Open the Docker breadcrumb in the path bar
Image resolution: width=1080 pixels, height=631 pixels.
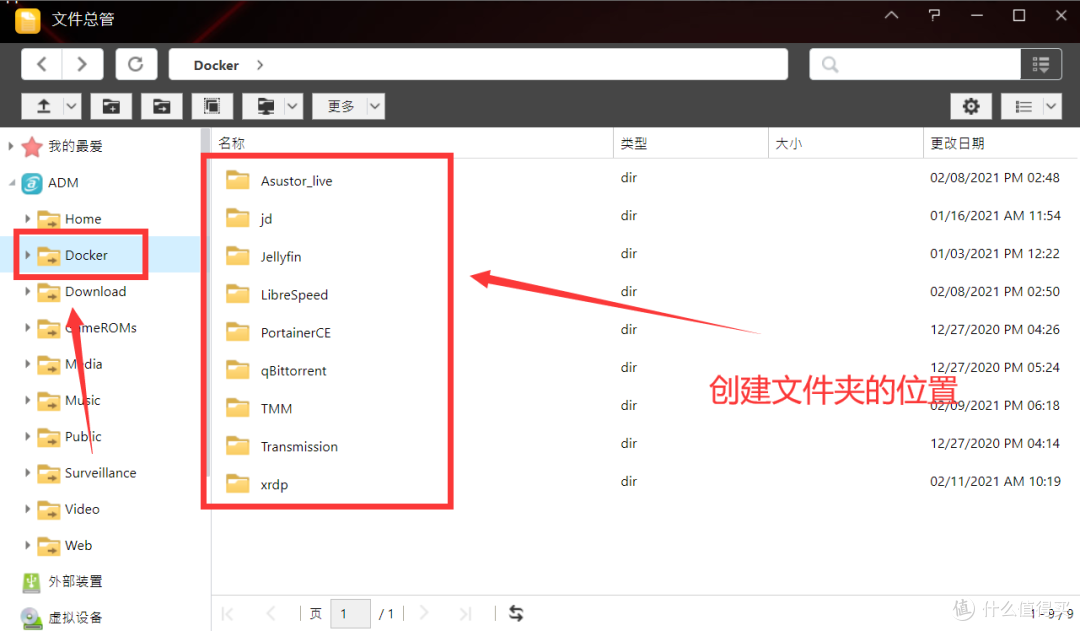[216, 64]
